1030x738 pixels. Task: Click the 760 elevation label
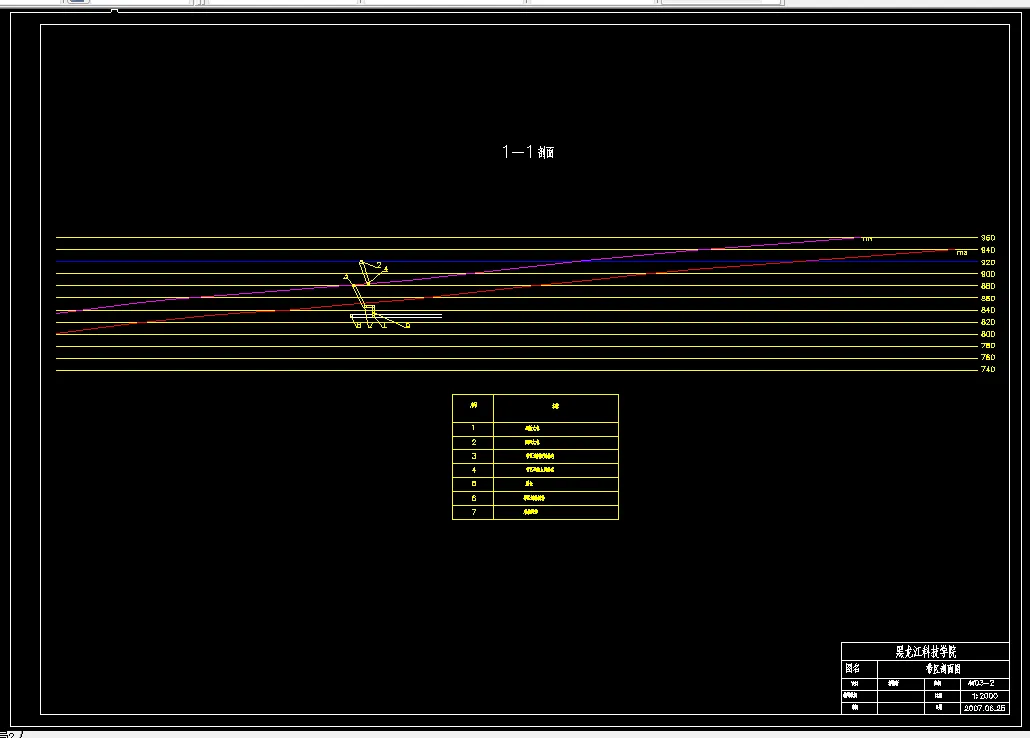[987, 357]
